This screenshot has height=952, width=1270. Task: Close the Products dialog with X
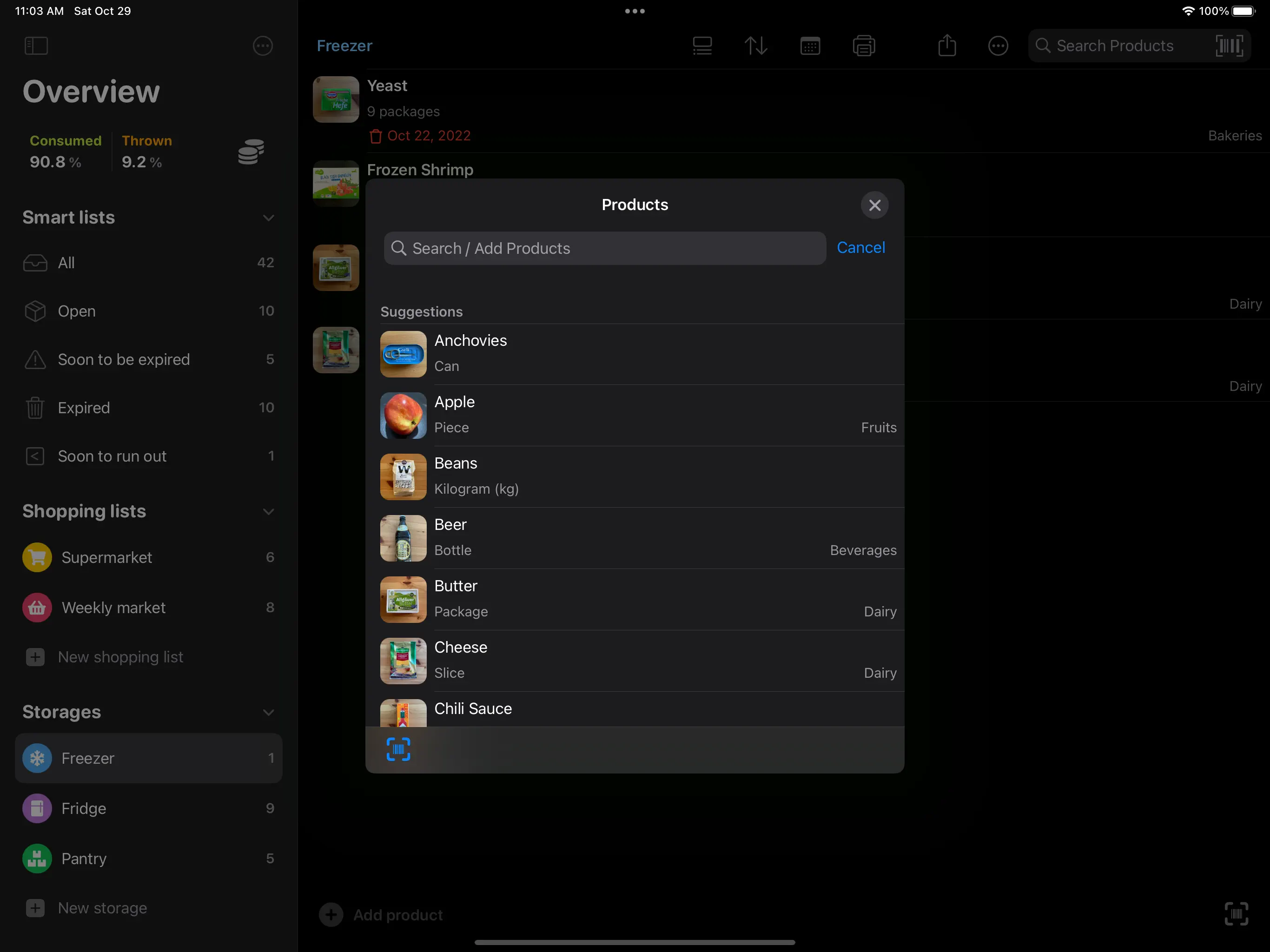[874, 205]
